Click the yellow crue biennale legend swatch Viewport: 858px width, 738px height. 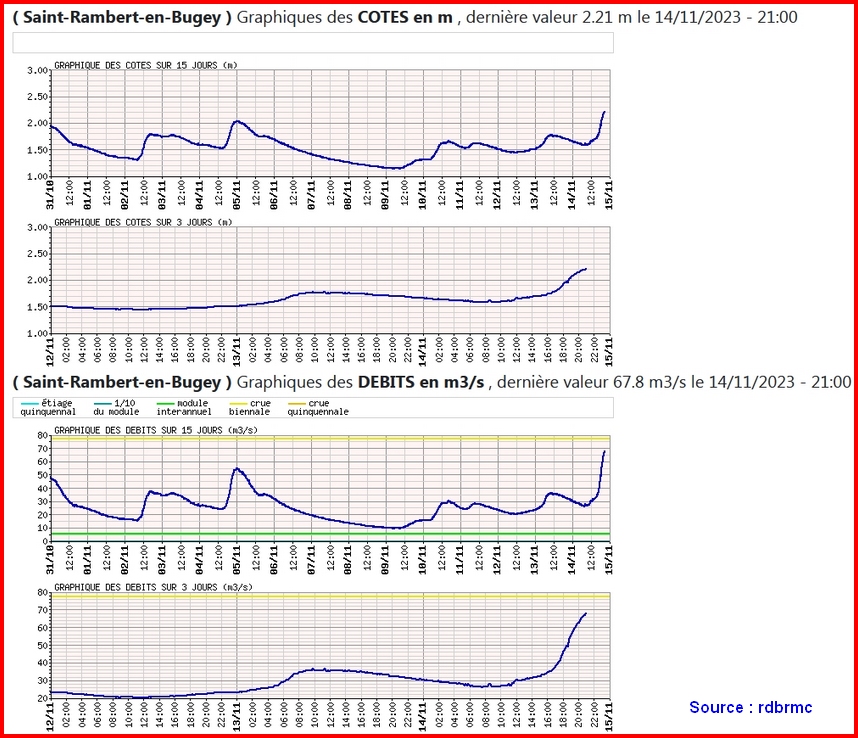click(x=238, y=403)
